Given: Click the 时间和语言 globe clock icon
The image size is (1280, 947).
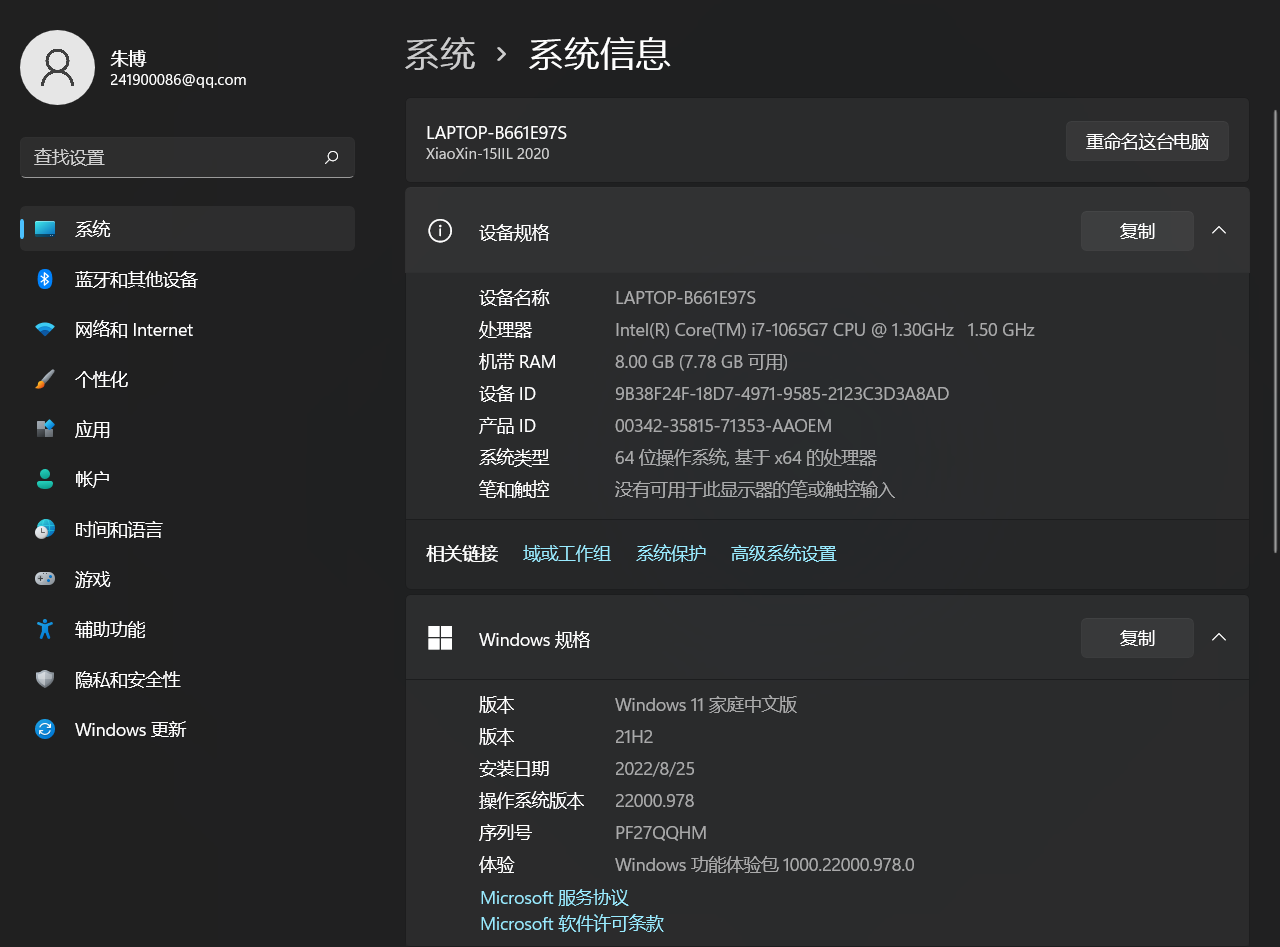Looking at the screenshot, I should (45, 529).
